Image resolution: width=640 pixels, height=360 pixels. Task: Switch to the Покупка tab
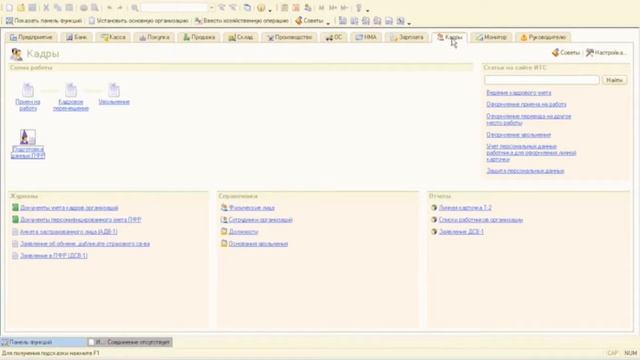pos(154,37)
